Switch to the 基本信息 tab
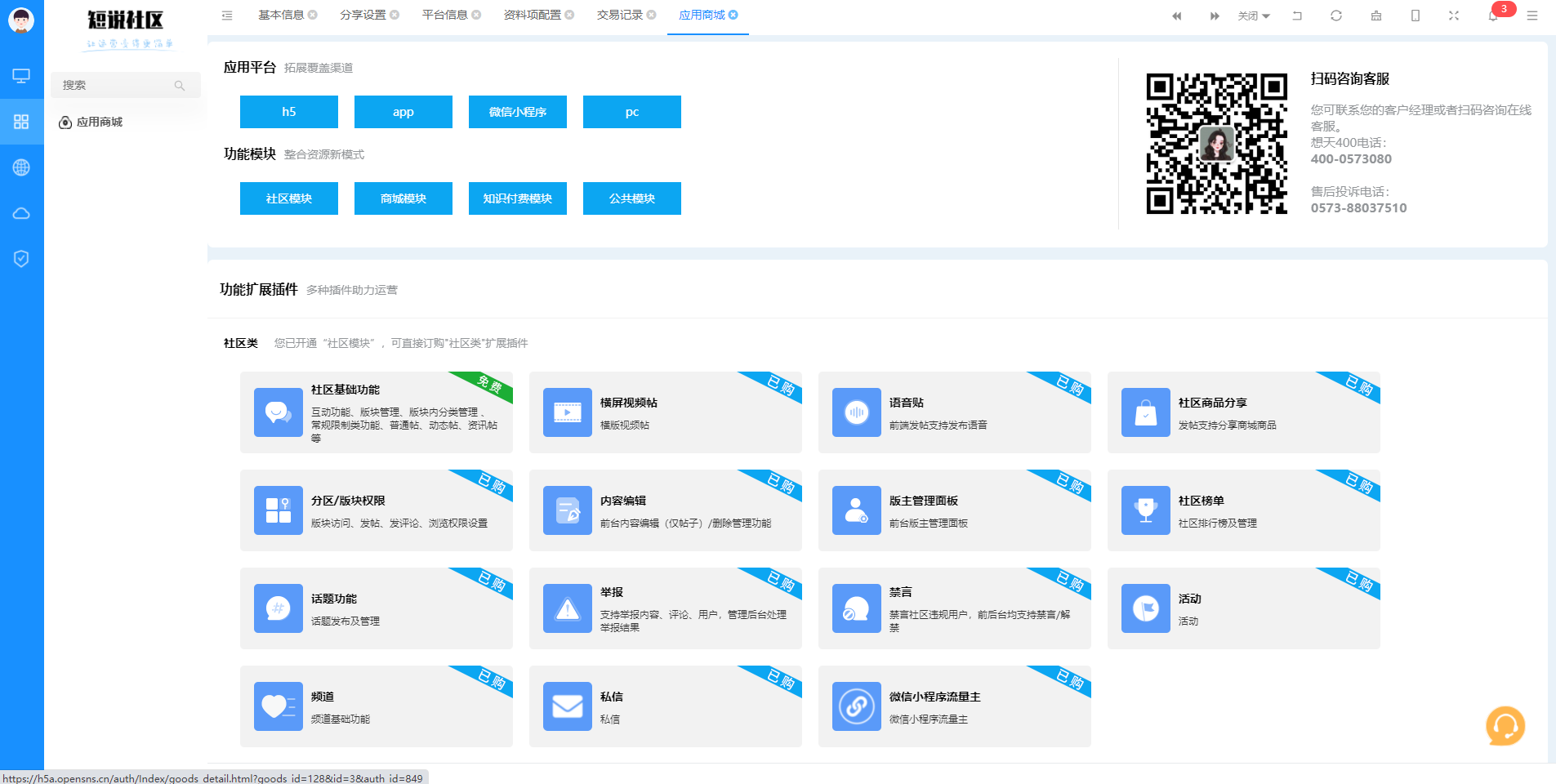The width and height of the screenshot is (1556, 784). tap(281, 15)
